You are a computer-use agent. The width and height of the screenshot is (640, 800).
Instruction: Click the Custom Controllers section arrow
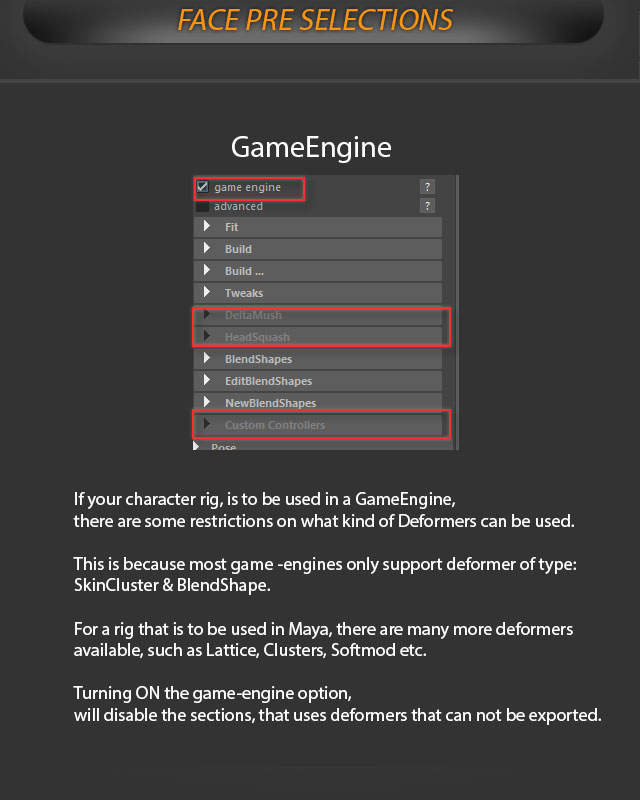click(x=207, y=424)
